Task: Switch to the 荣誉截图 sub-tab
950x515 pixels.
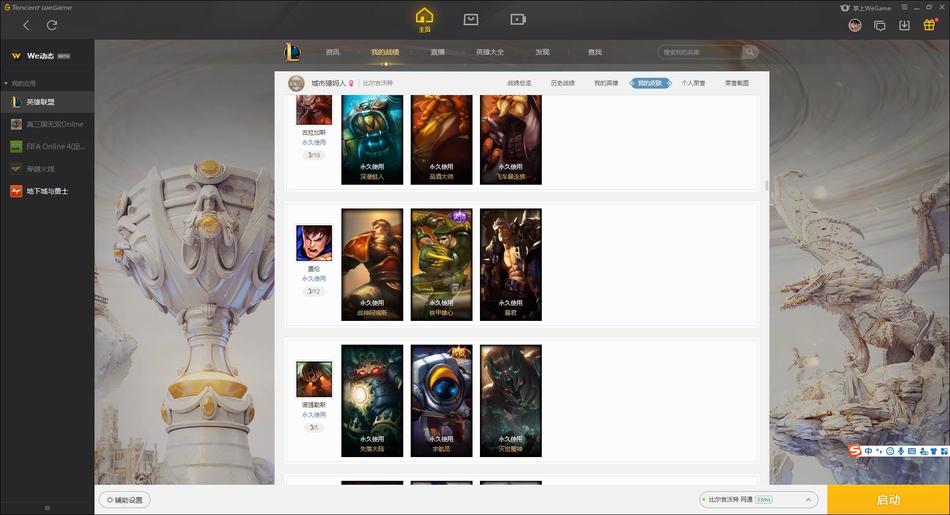Action: 737,83
